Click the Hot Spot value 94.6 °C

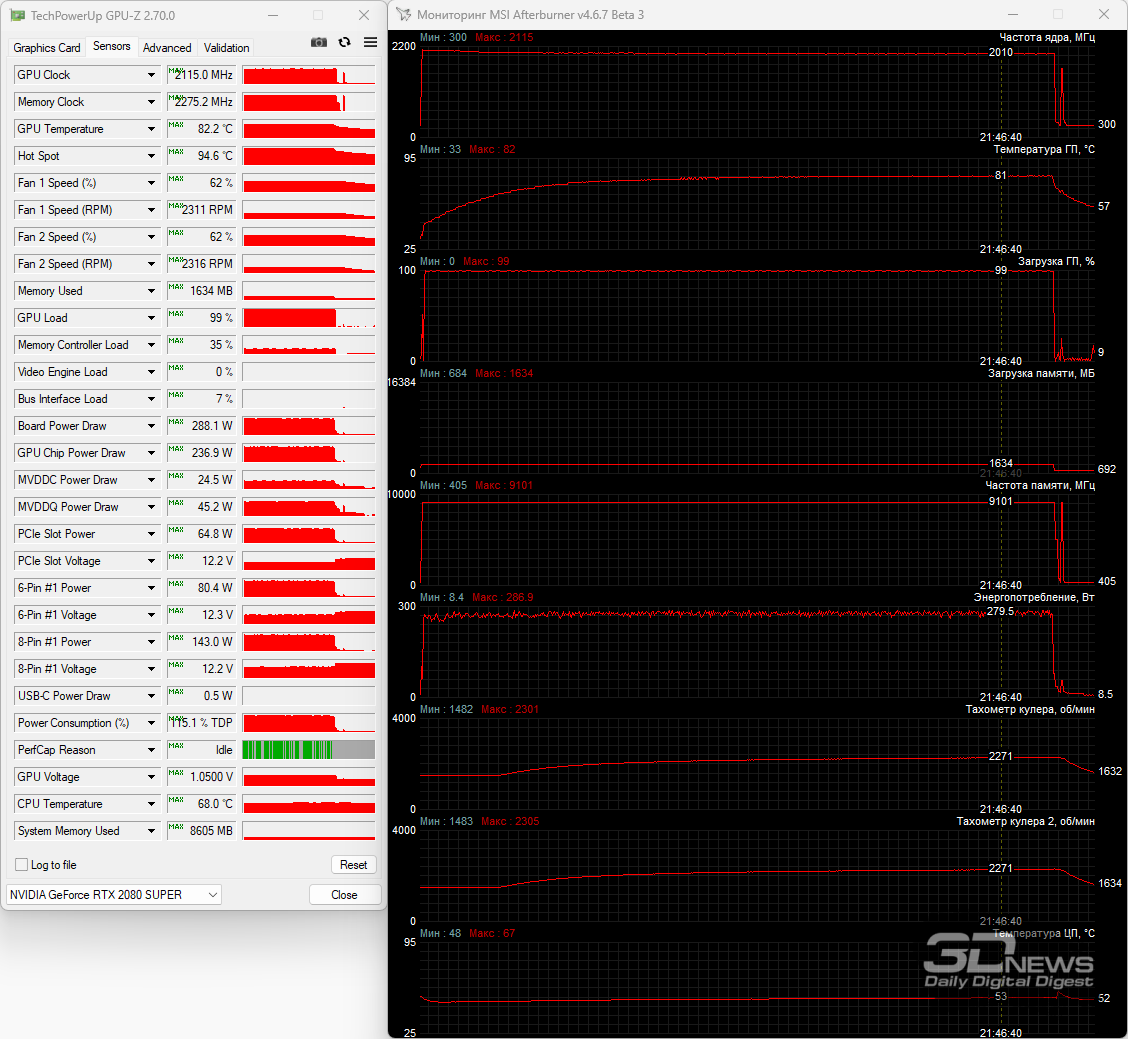click(201, 156)
